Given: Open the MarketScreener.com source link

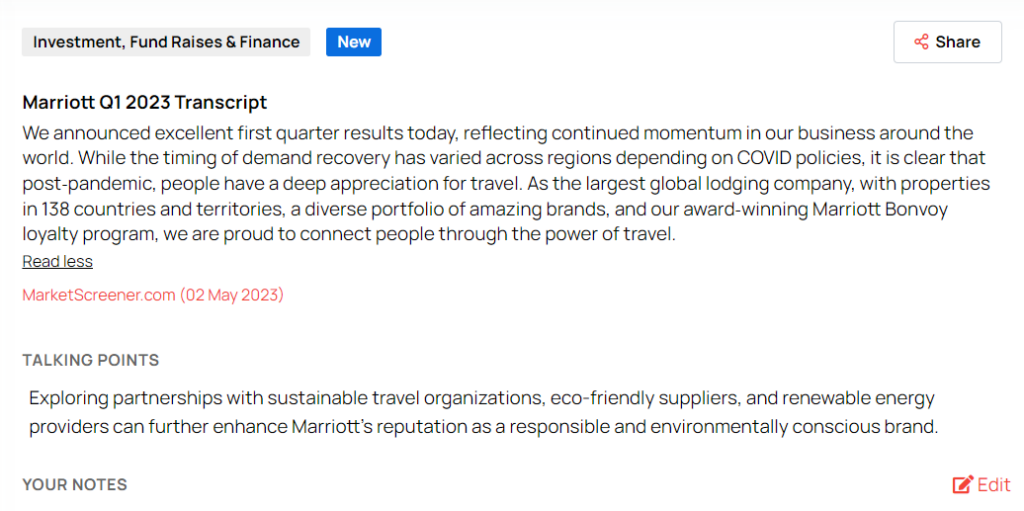Looking at the screenshot, I should pyautogui.click(x=99, y=295).
